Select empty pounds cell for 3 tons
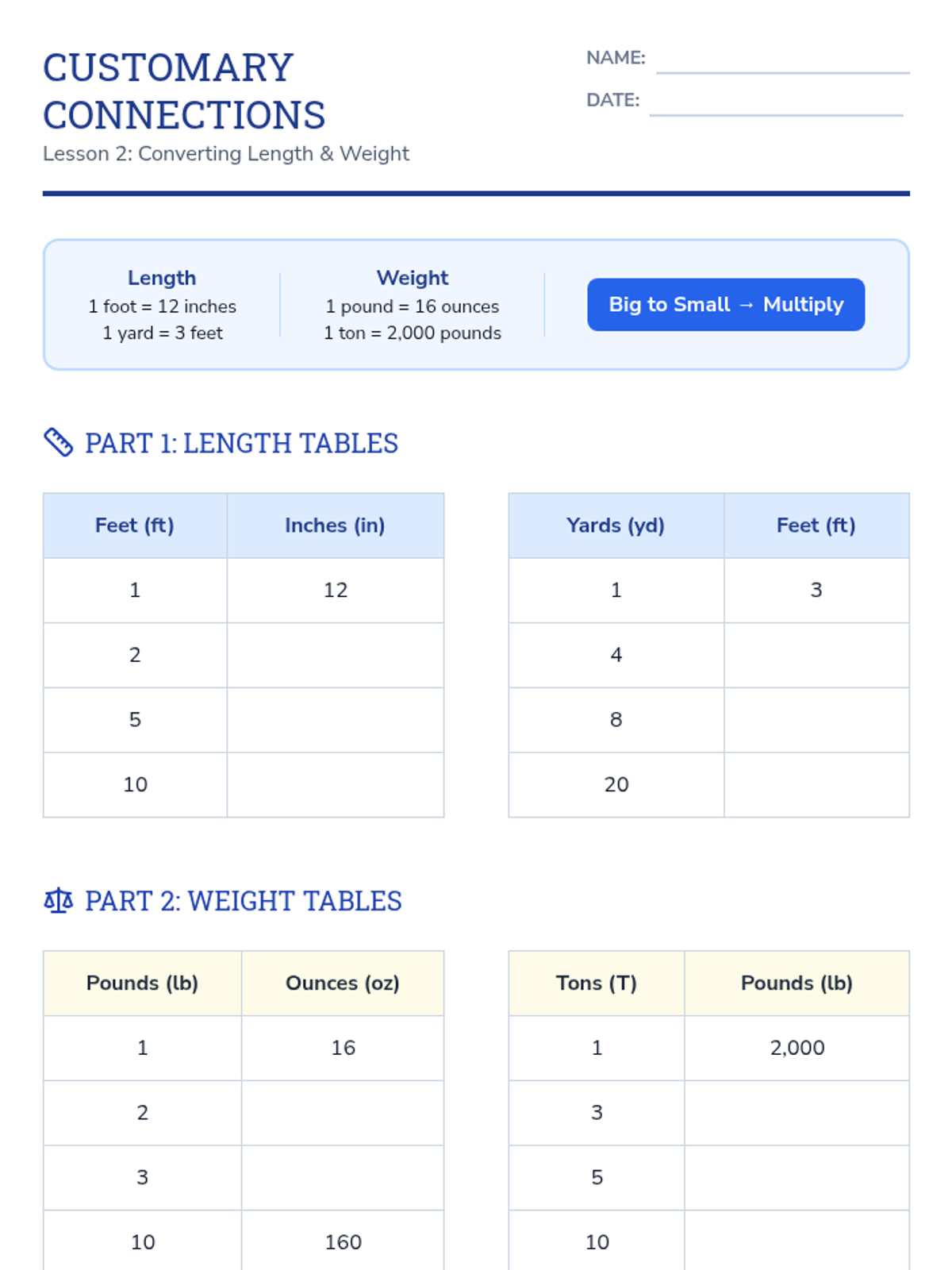Image resolution: width=952 pixels, height=1270 pixels. pyautogui.click(x=797, y=1113)
